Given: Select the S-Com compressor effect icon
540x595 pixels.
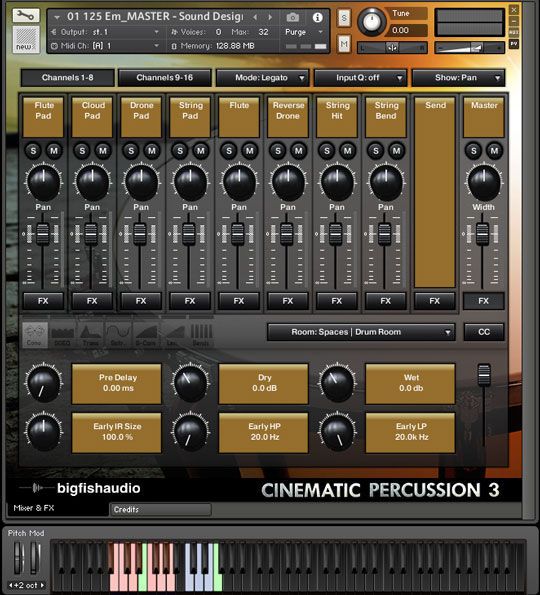Looking at the screenshot, I should point(146,335).
